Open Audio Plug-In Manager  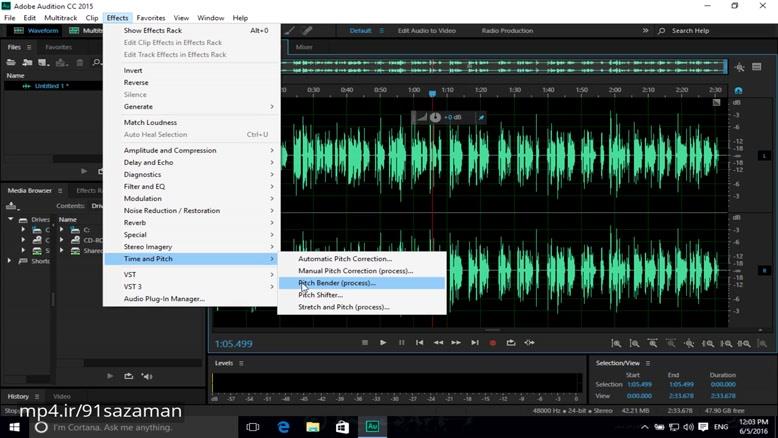(x=192, y=299)
